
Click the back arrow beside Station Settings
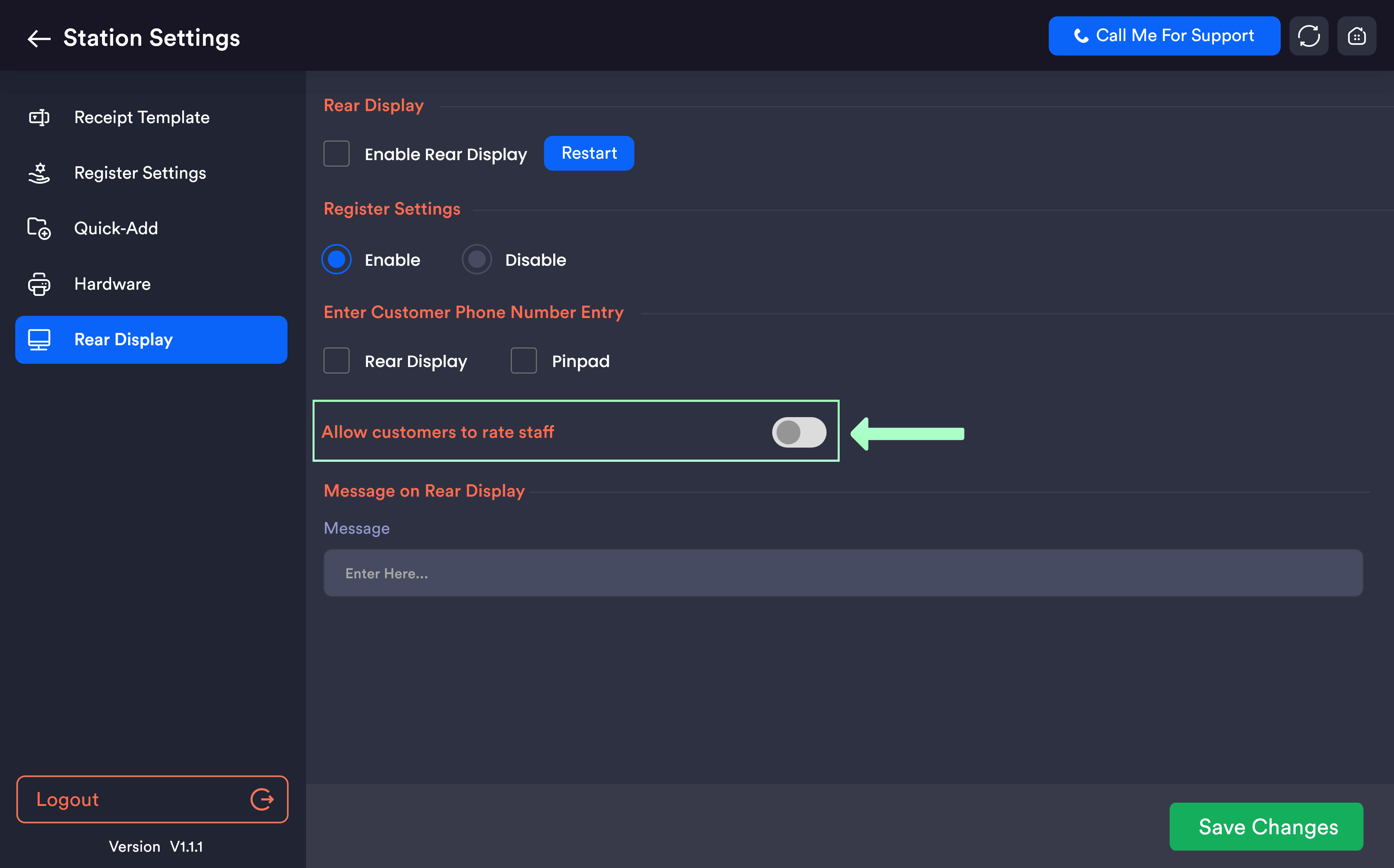coord(39,38)
